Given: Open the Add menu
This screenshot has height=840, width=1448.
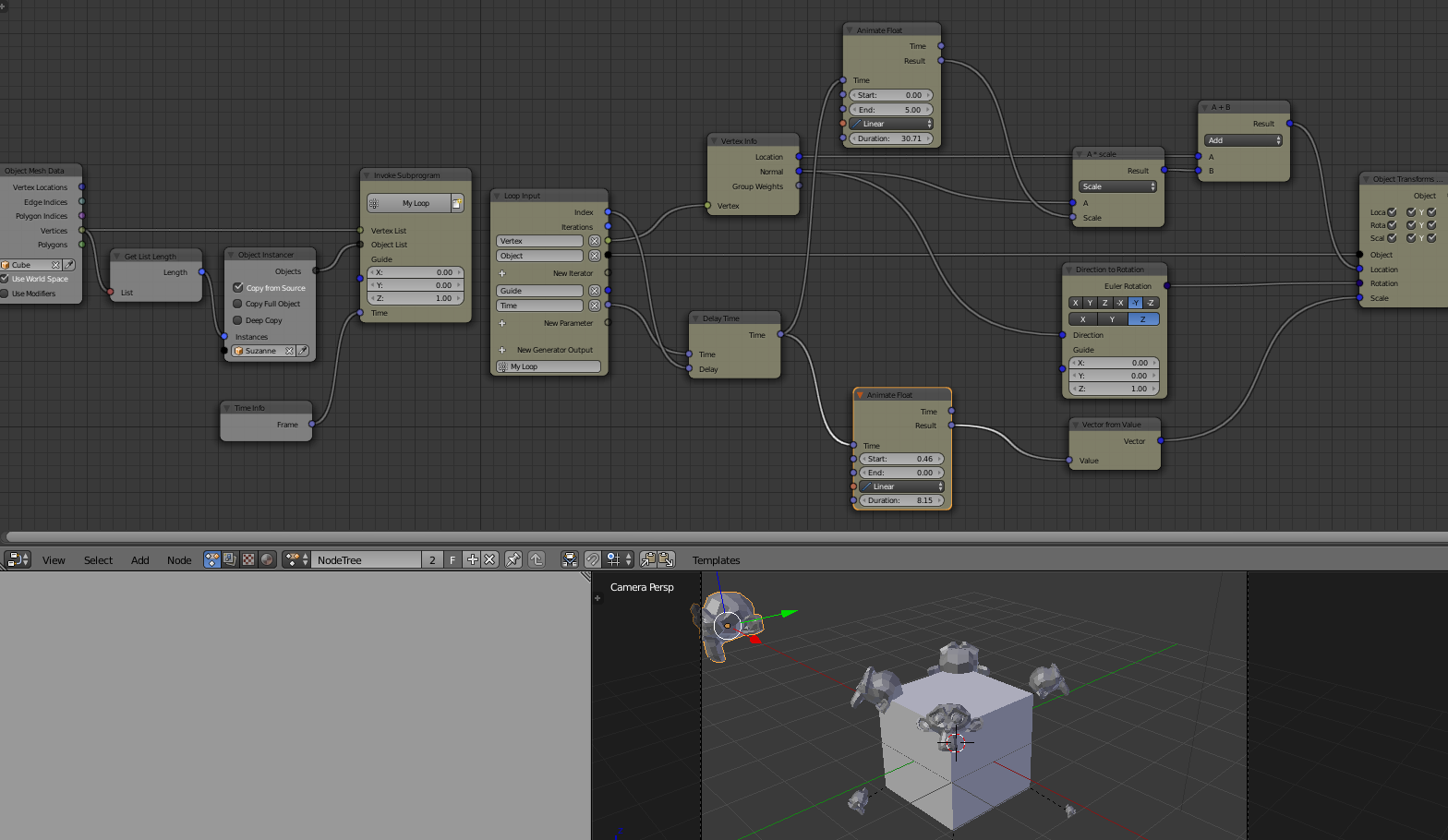Looking at the screenshot, I should click(139, 560).
